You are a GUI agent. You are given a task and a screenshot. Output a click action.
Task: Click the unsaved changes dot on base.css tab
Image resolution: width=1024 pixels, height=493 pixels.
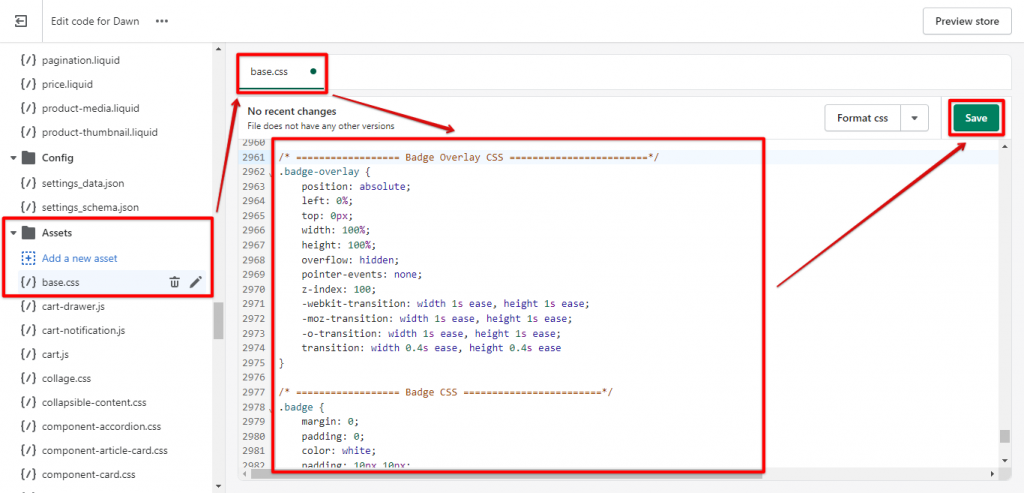click(314, 72)
